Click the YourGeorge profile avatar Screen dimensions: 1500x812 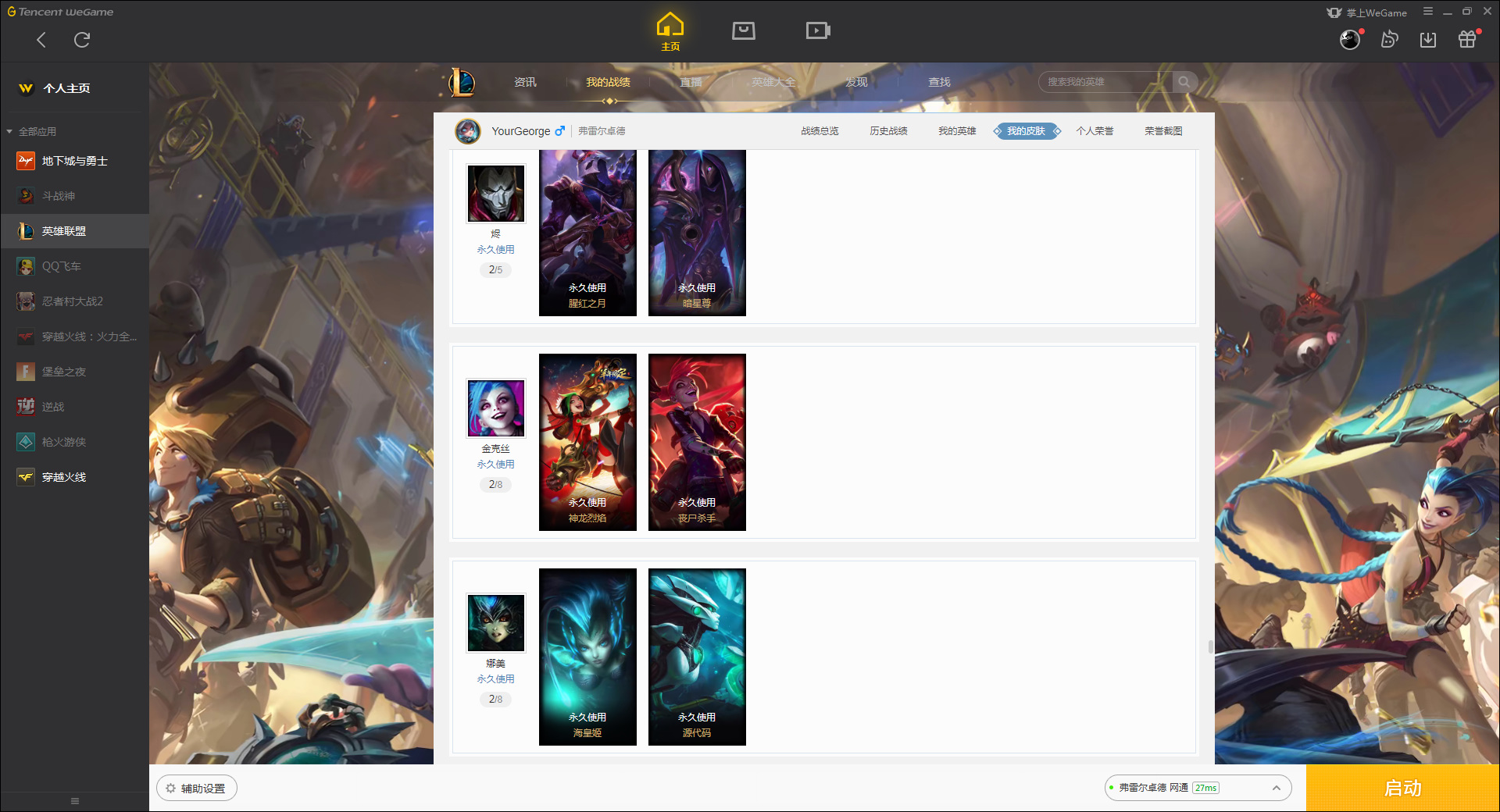[468, 131]
